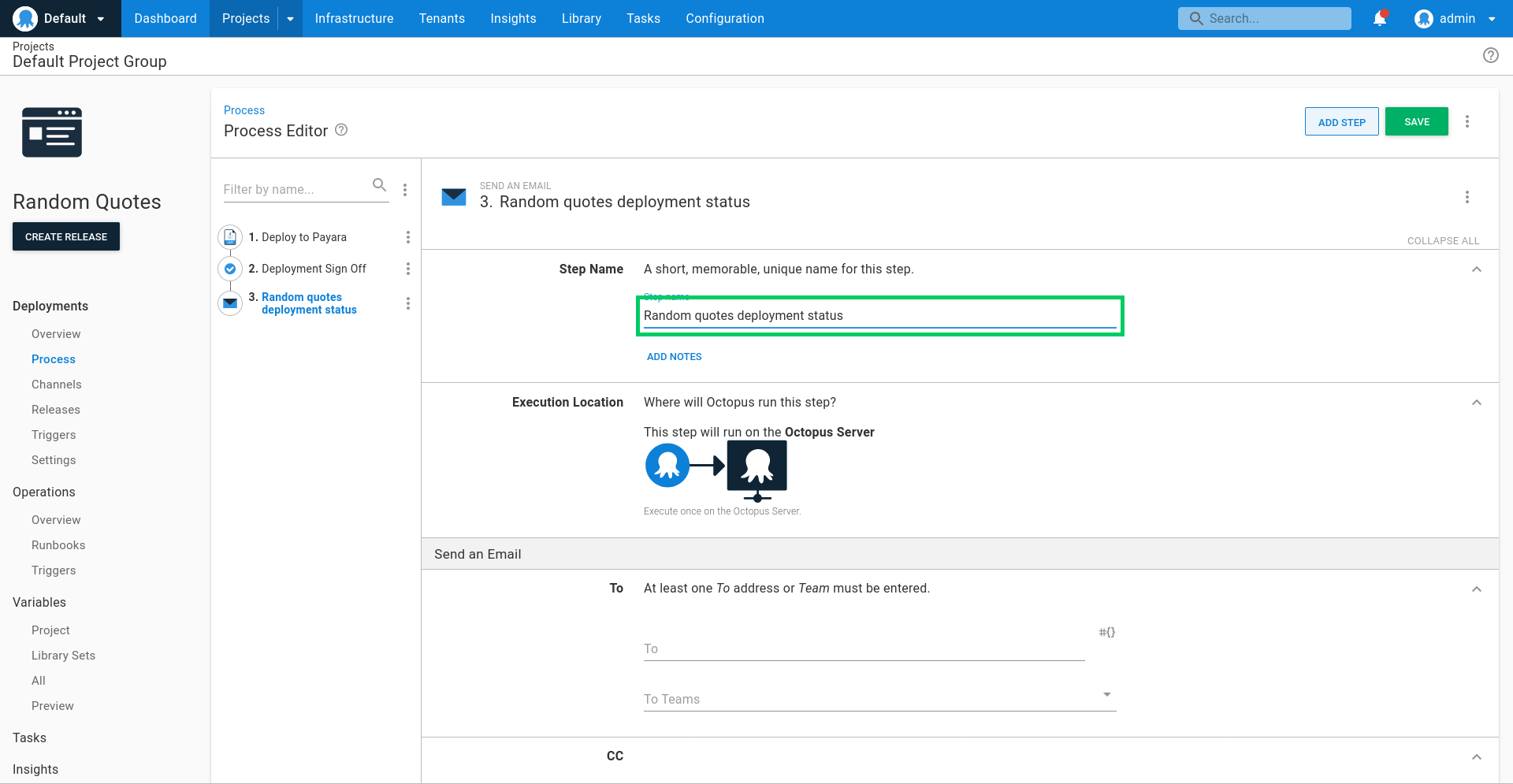This screenshot has width=1513, height=784.
Task: Open overflow menu for Deployment Sign Off step
Action: (x=408, y=269)
